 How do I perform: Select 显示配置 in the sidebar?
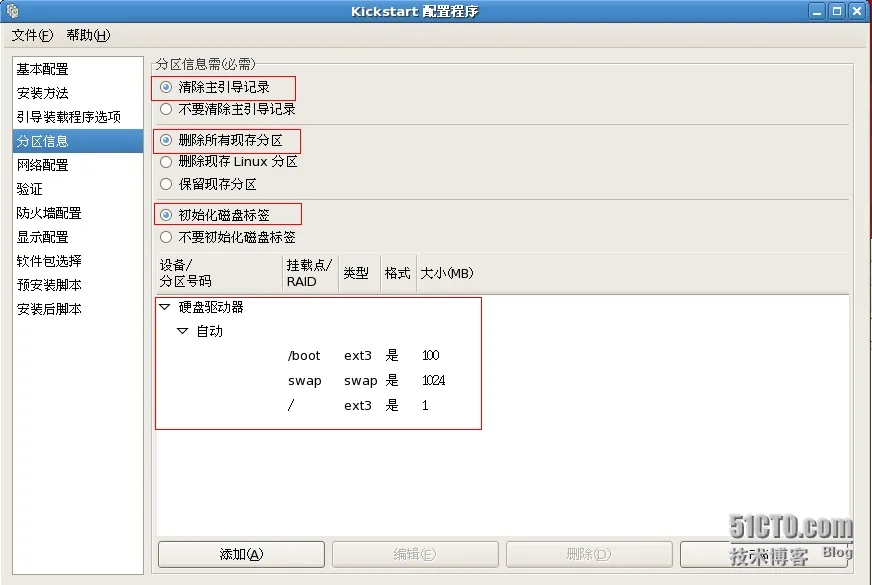[x=78, y=237]
